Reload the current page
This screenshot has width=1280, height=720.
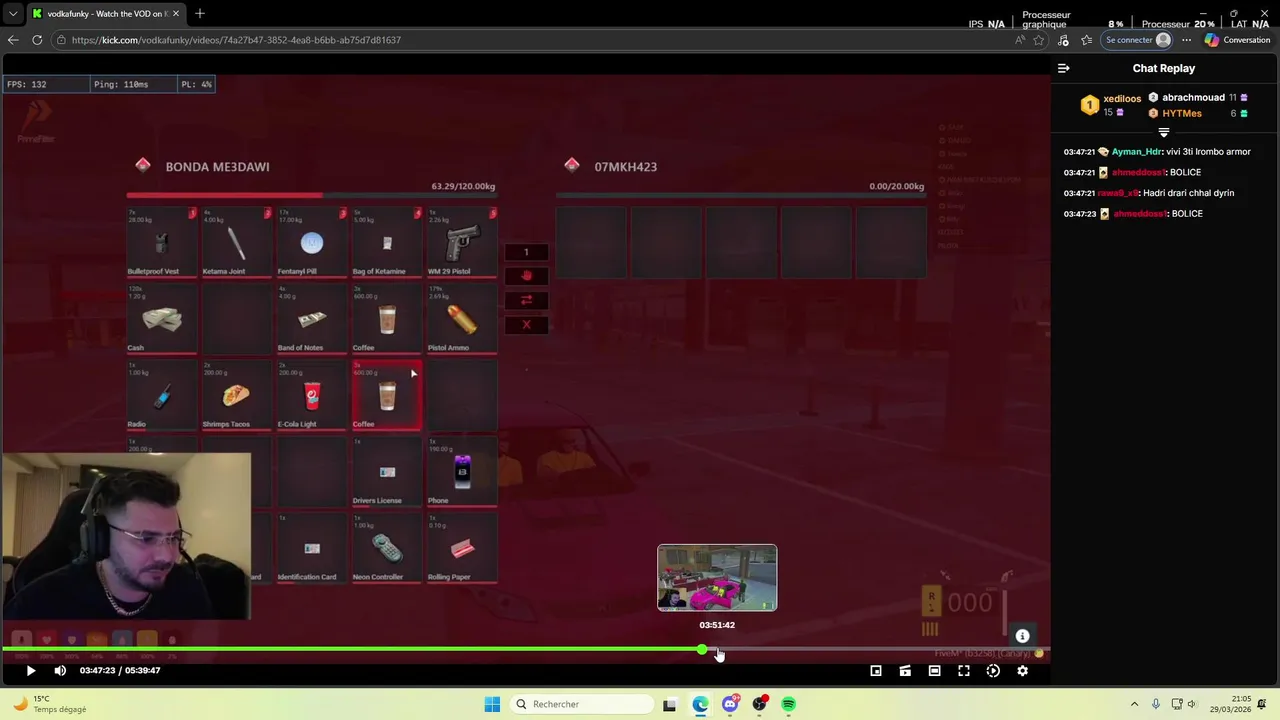(37, 40)
